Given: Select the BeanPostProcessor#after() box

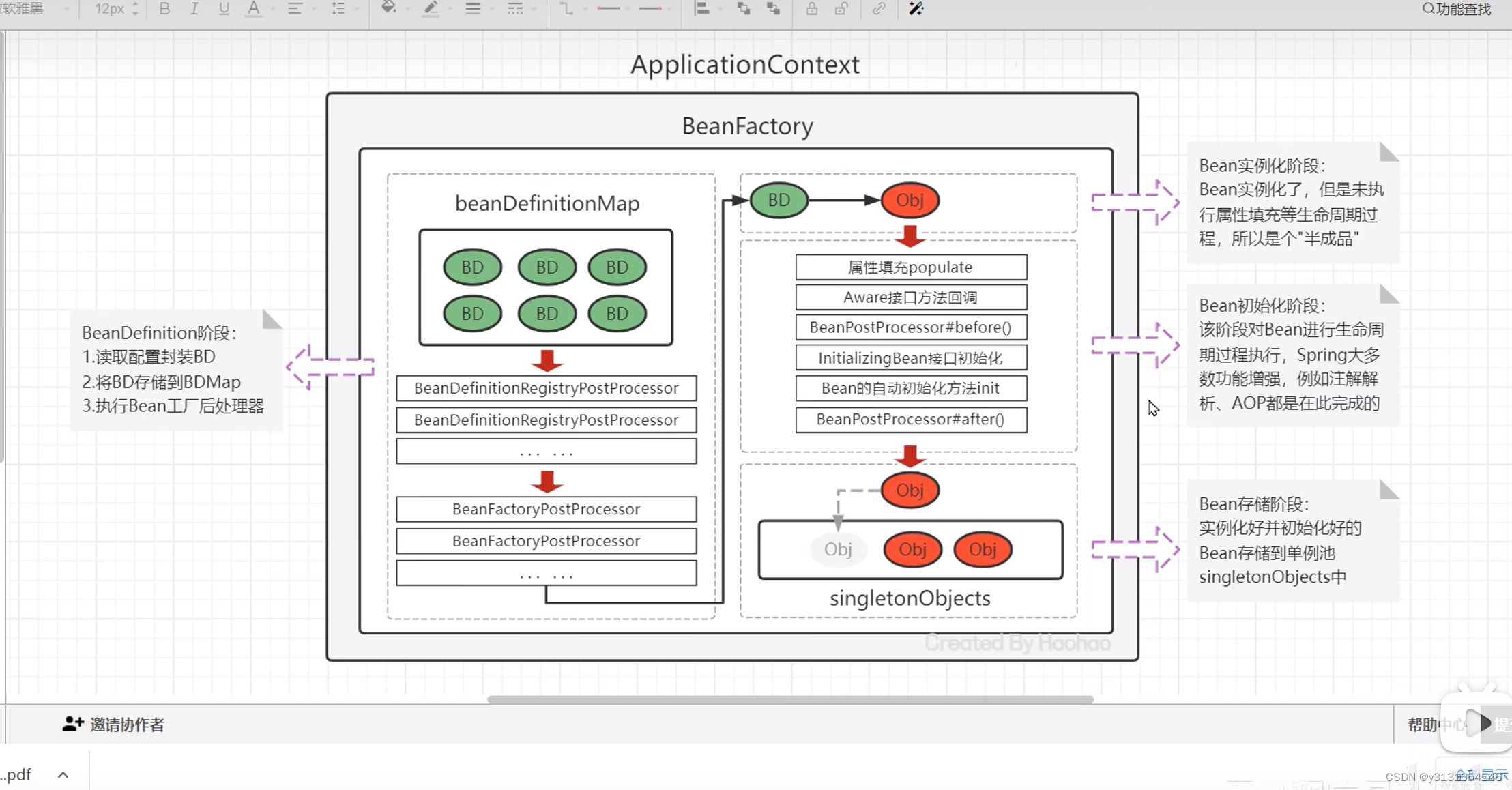Looking at the screenshot, I should point(911,420).
